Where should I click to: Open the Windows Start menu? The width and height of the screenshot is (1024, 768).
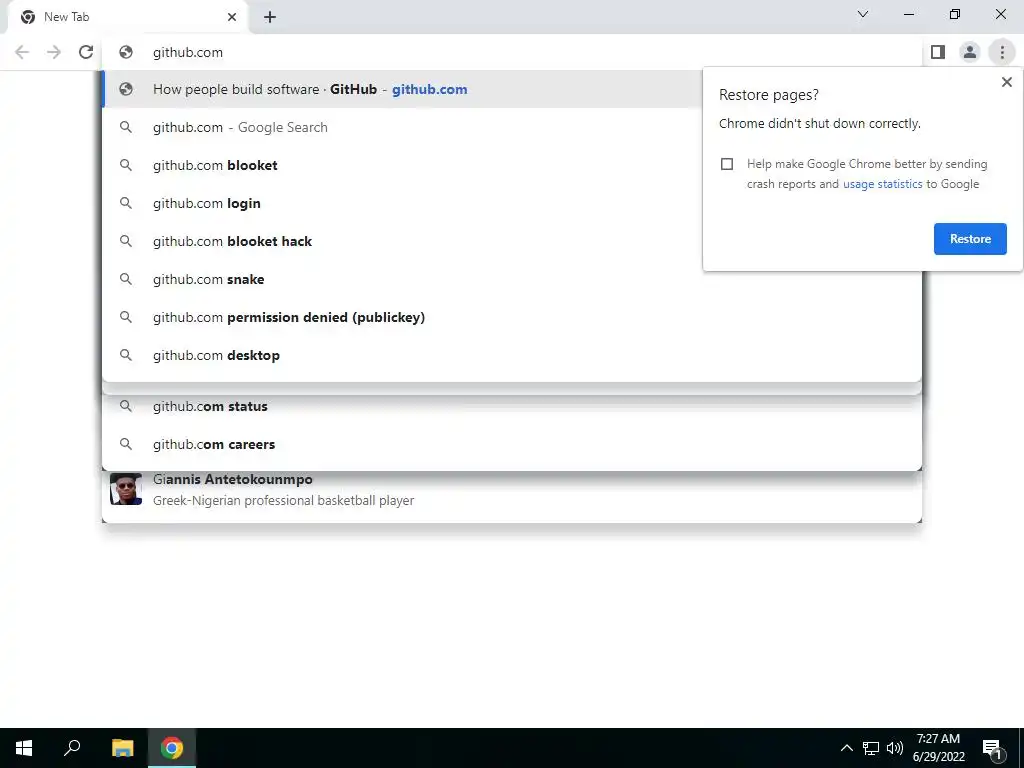(24, 748)
